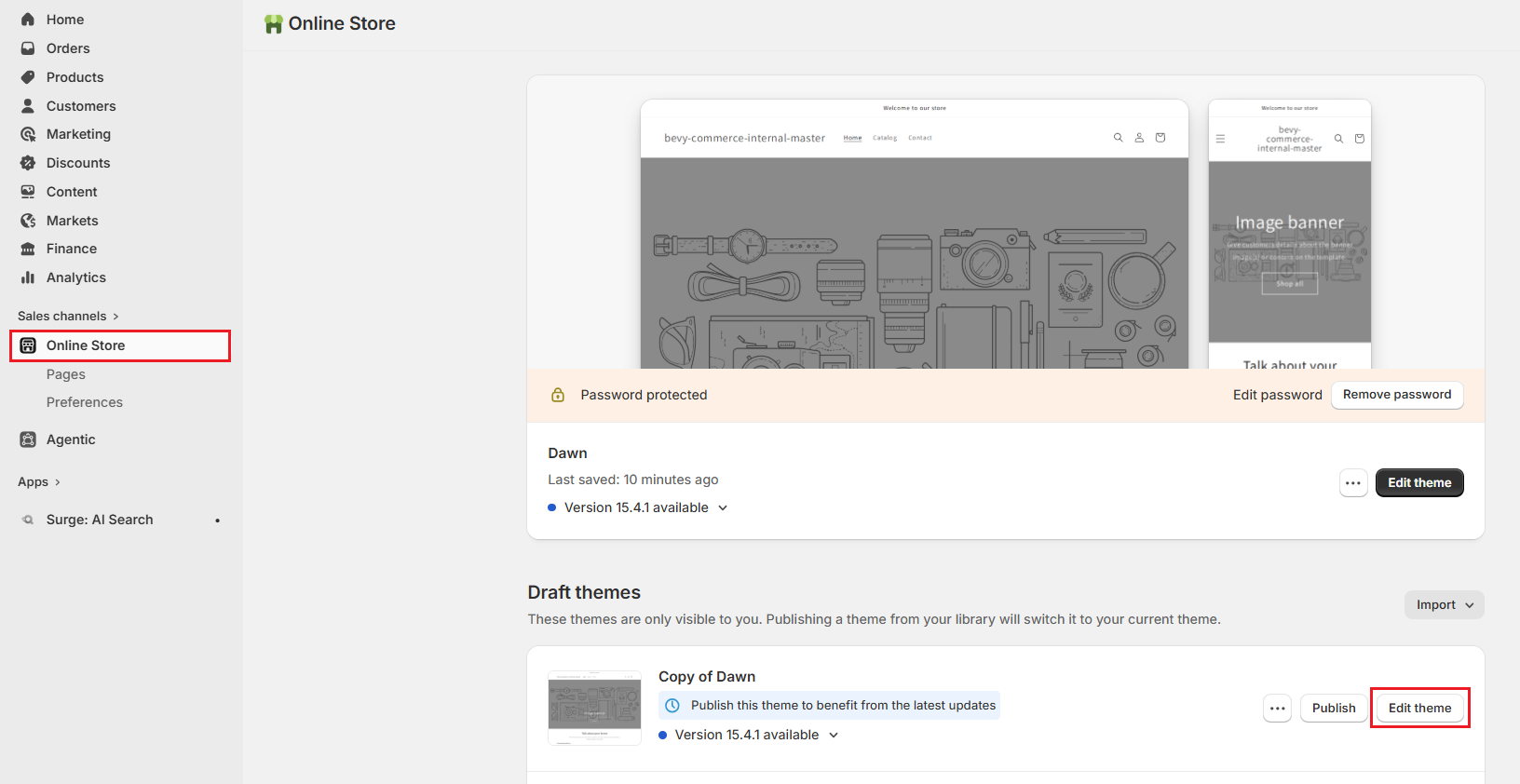This screenshot has height=784, width=1520.
Task: Click the Products tag icon
Action: click(28, 77)
